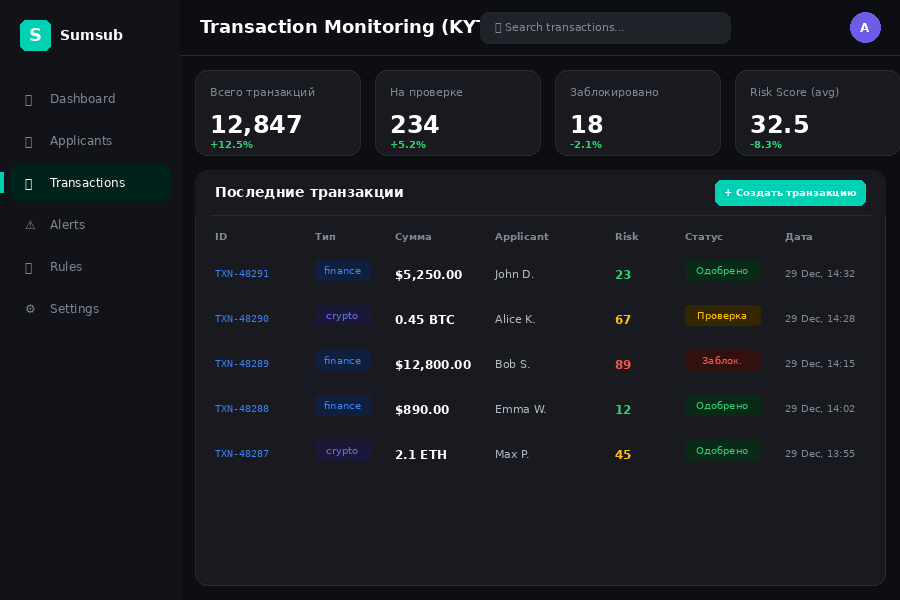Open the На проверке stat card
The image size is (900, 600).
tap(457, 113)
